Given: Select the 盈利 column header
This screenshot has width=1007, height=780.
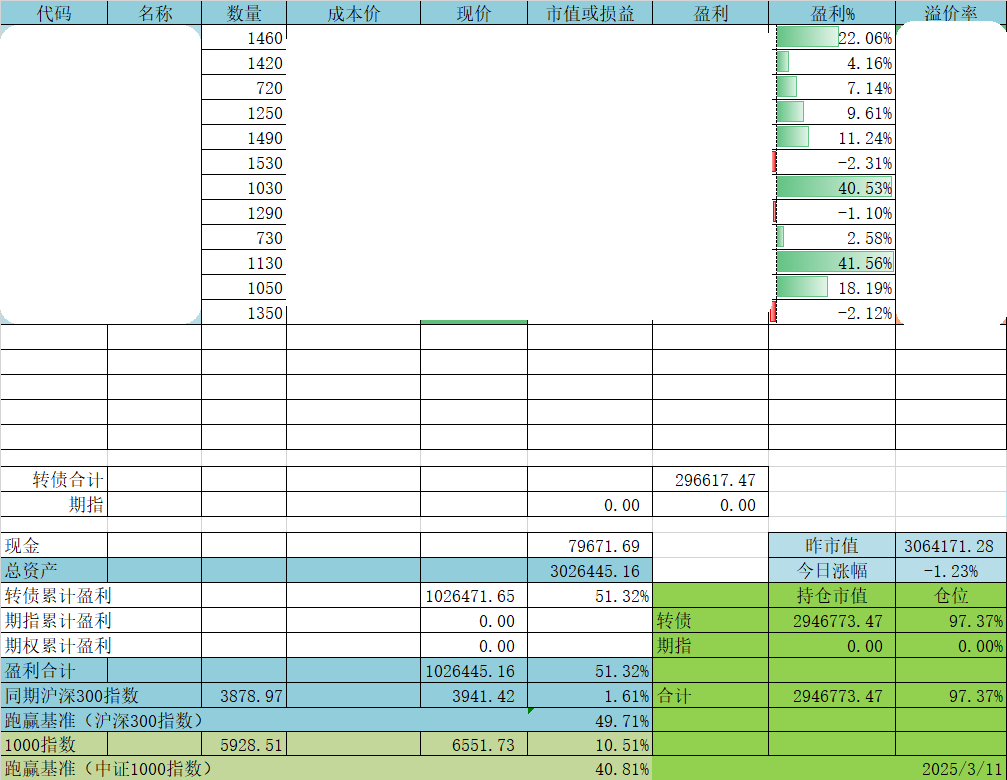Looking at the screenshot, I should 710,13.
